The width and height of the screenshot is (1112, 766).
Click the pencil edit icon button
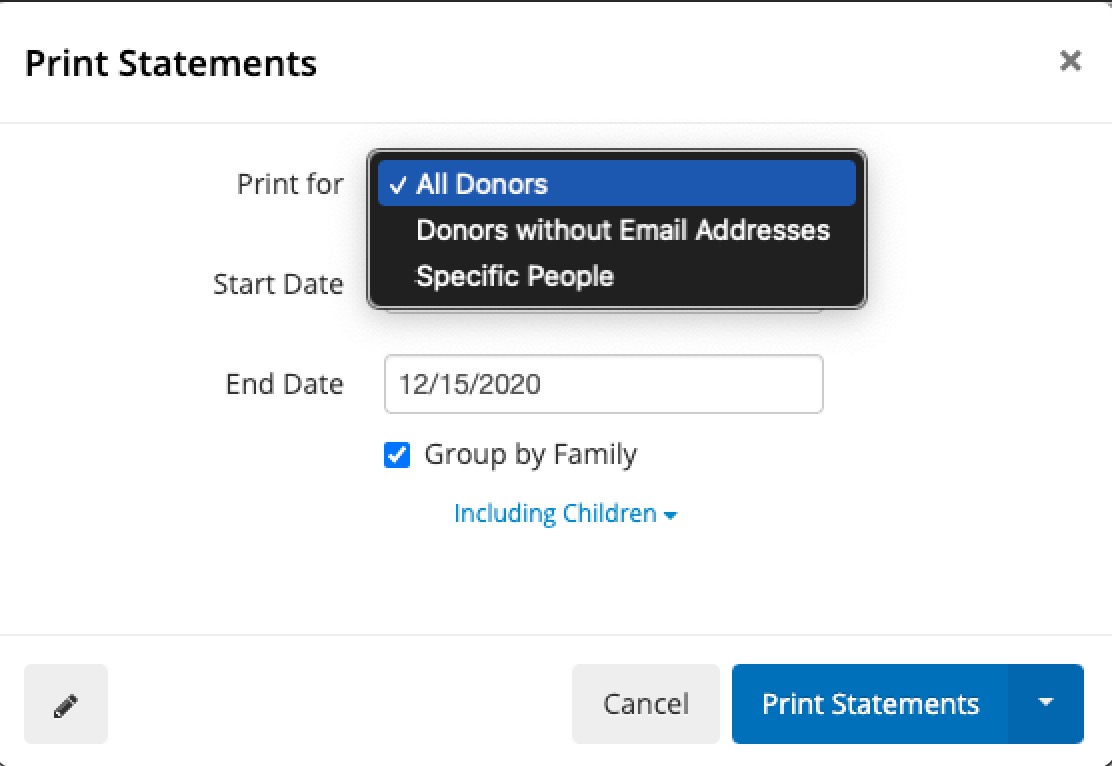pyautogui.click(x=66, y=704)
